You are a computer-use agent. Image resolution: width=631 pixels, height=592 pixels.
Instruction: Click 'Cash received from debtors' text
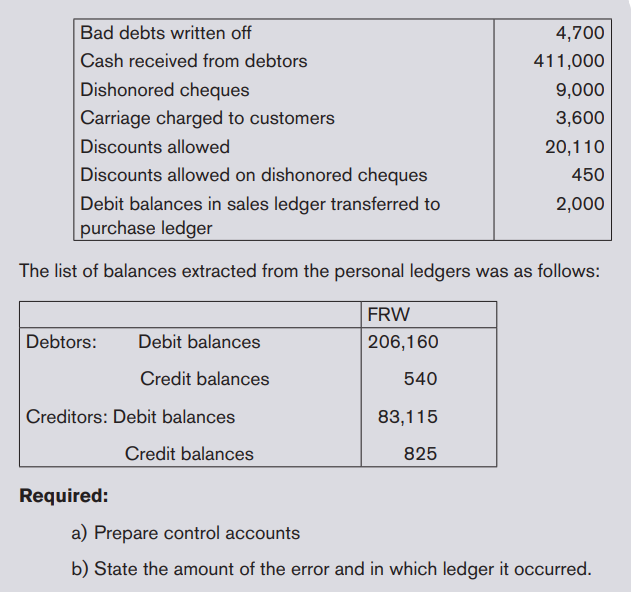tap(194, 61)
